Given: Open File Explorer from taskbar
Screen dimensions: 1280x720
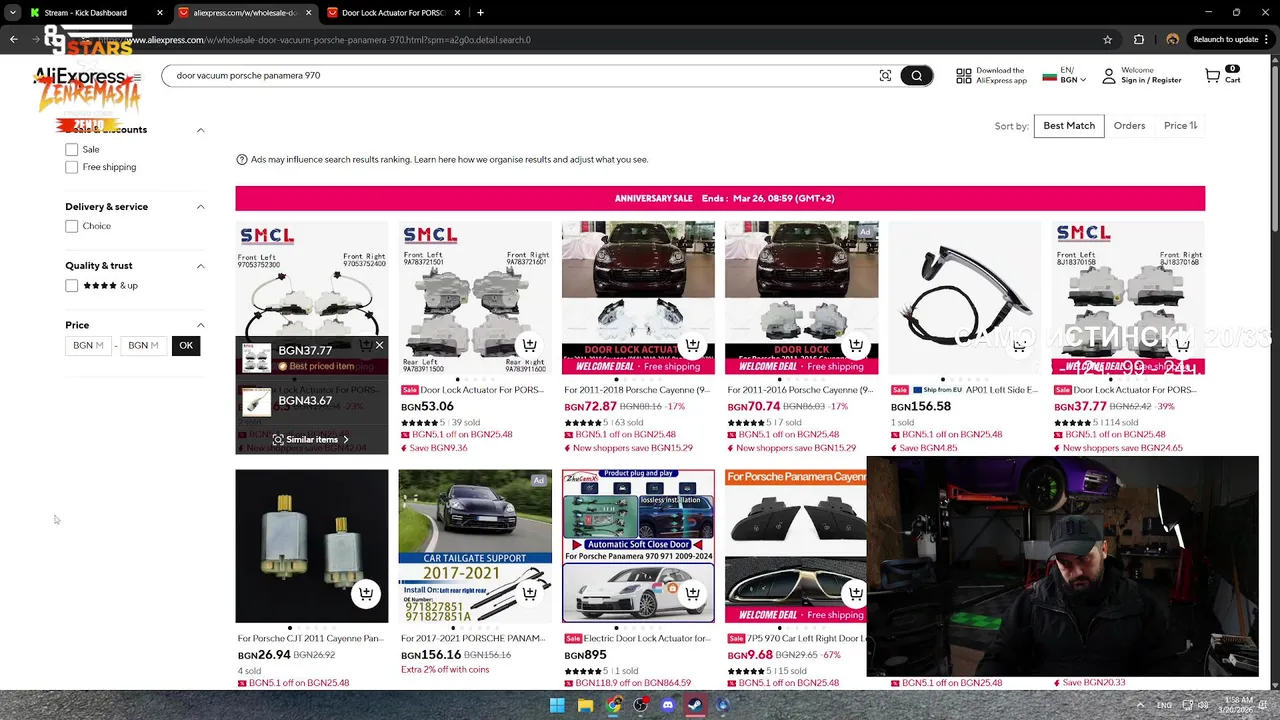Looking at the screenshot, I should (x=585, y=705).
